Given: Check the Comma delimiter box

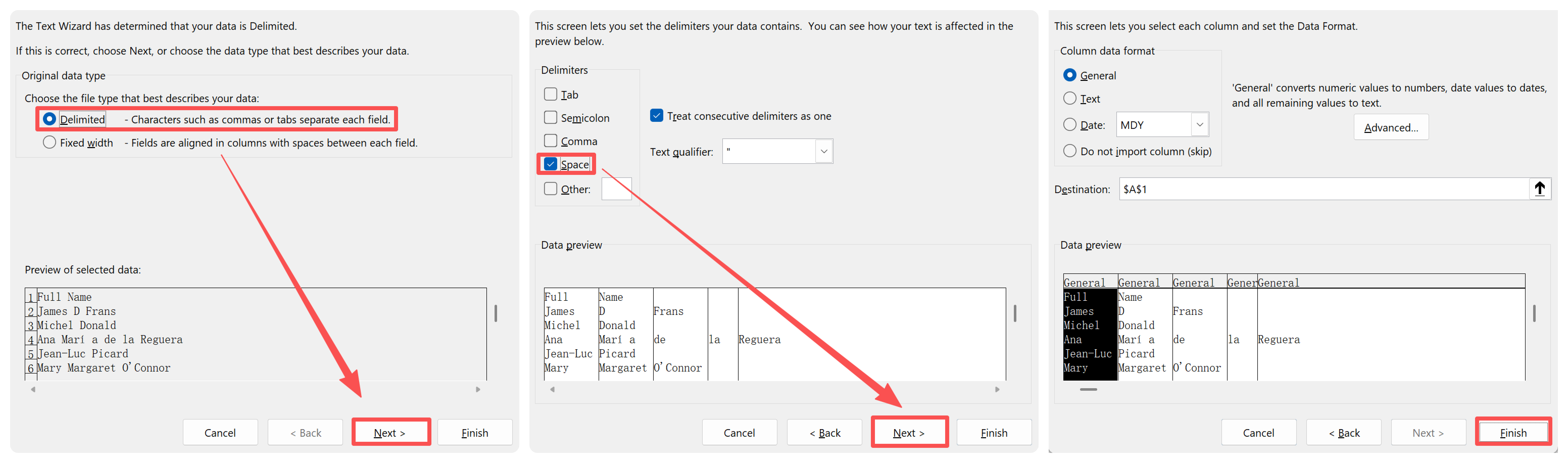Looking at the screenshot, I should 550,141.
